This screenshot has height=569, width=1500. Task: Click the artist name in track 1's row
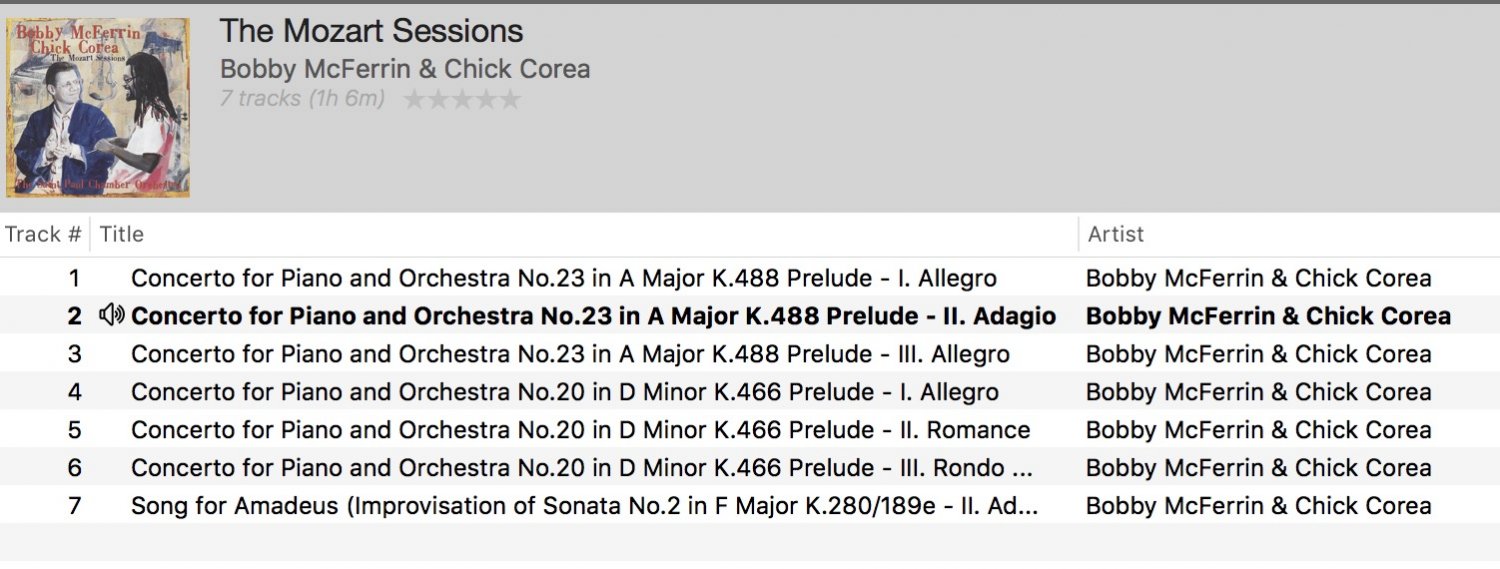coord(1258,278)
